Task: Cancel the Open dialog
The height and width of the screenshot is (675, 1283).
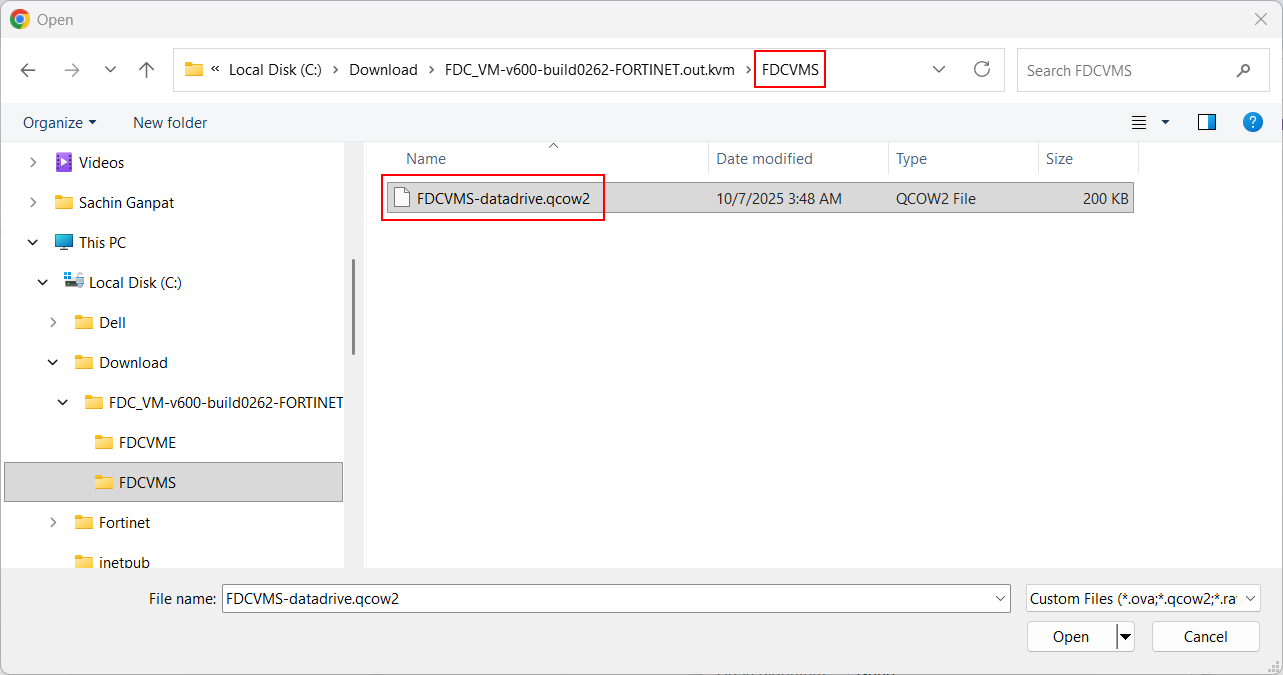Action: 1205,636
